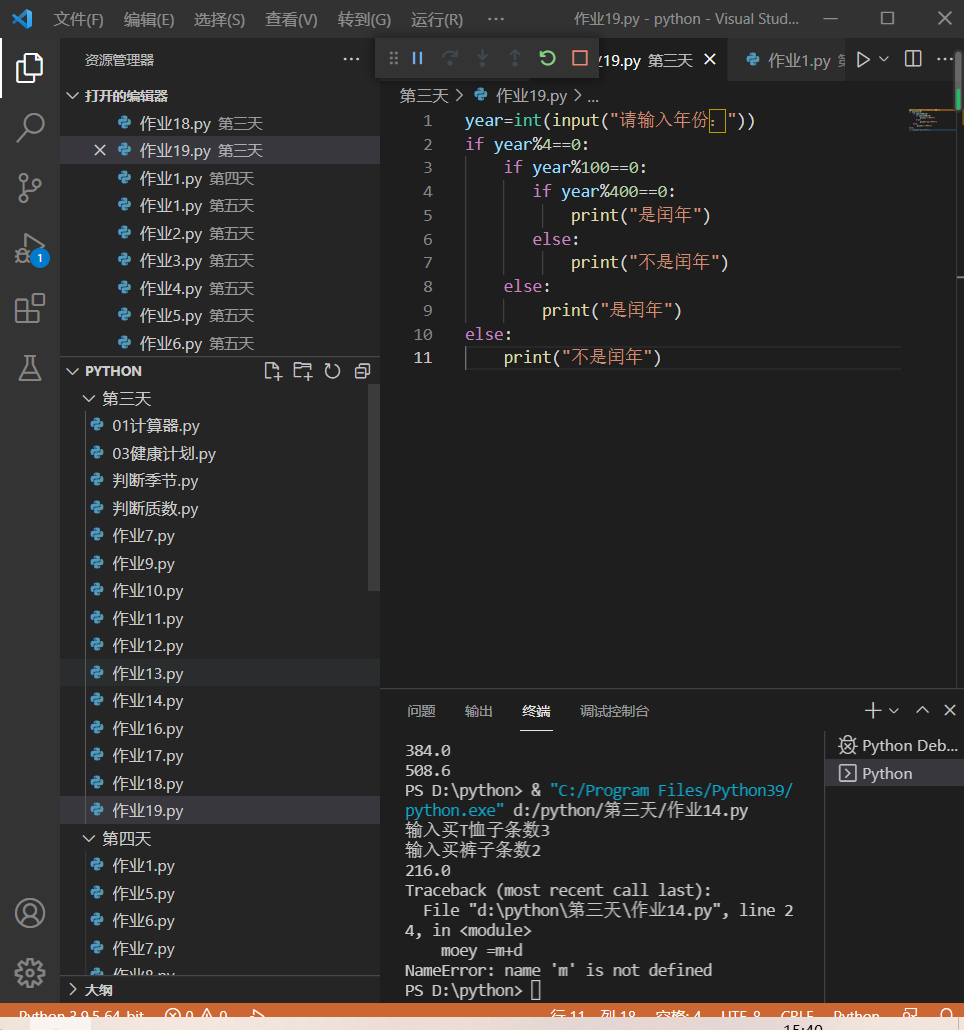
Task: Show more menu bar items ellipsis
Action: [496, 19]
